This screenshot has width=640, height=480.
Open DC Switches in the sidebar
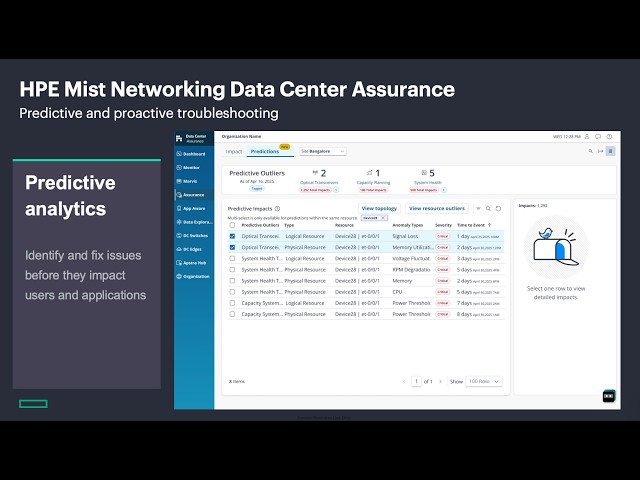click(x=193, y=236)
